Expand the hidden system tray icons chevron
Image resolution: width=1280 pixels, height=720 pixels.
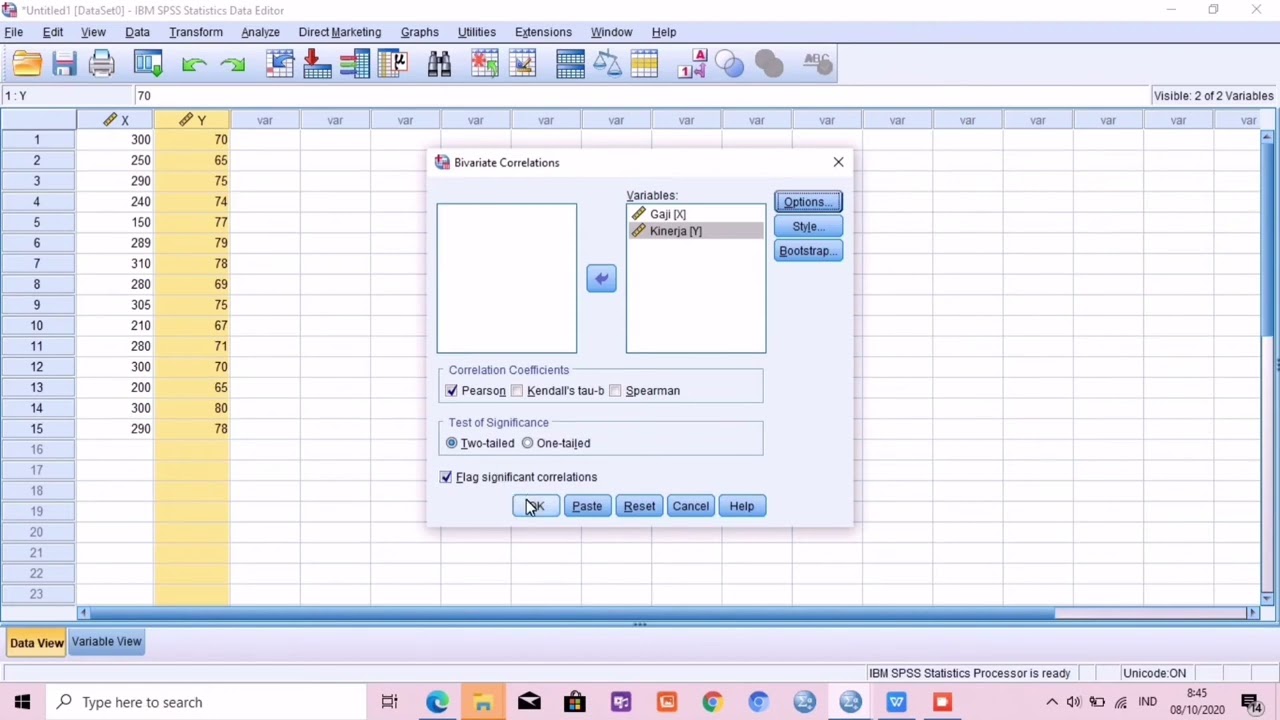1051,702
